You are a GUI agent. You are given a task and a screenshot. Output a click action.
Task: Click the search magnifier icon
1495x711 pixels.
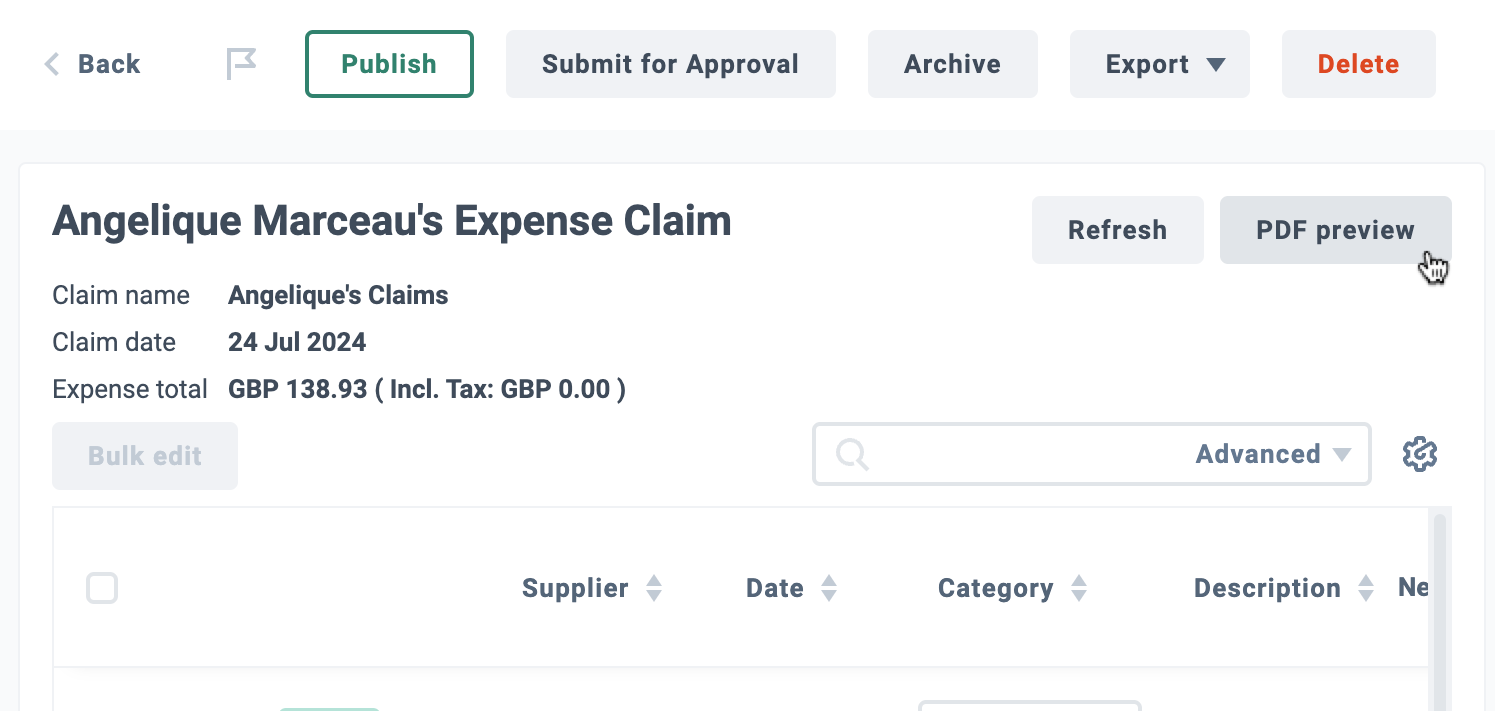pos(851,454)
